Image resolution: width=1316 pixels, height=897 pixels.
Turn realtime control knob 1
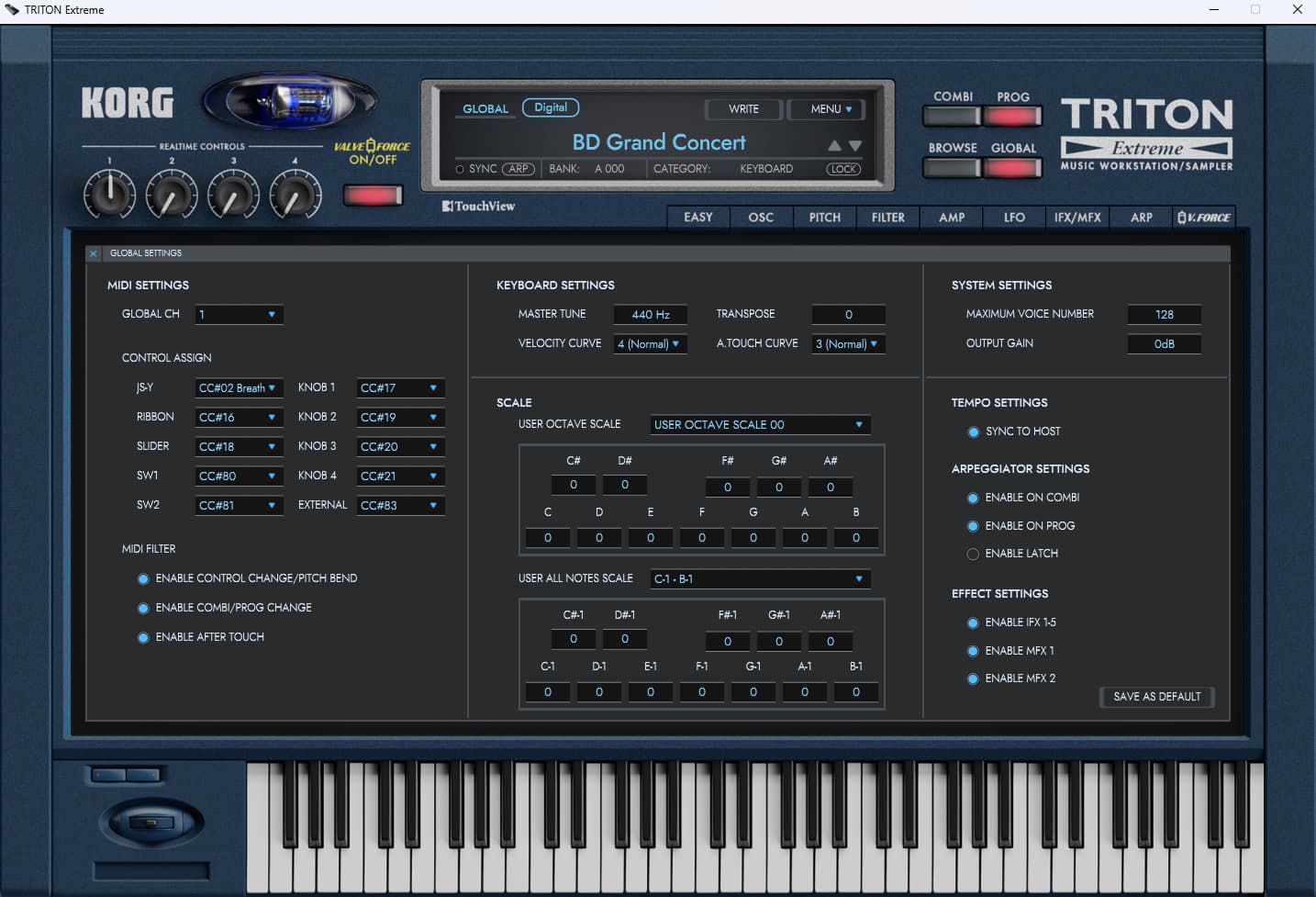[110, 194]
